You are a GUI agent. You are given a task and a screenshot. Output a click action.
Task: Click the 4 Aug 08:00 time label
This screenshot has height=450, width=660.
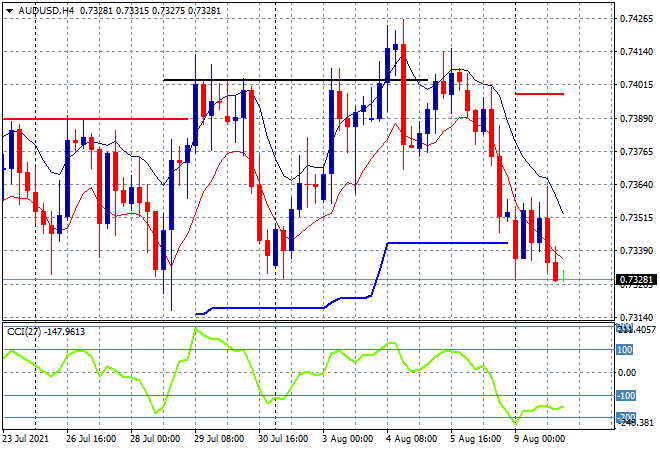click(x=412, y=438)
